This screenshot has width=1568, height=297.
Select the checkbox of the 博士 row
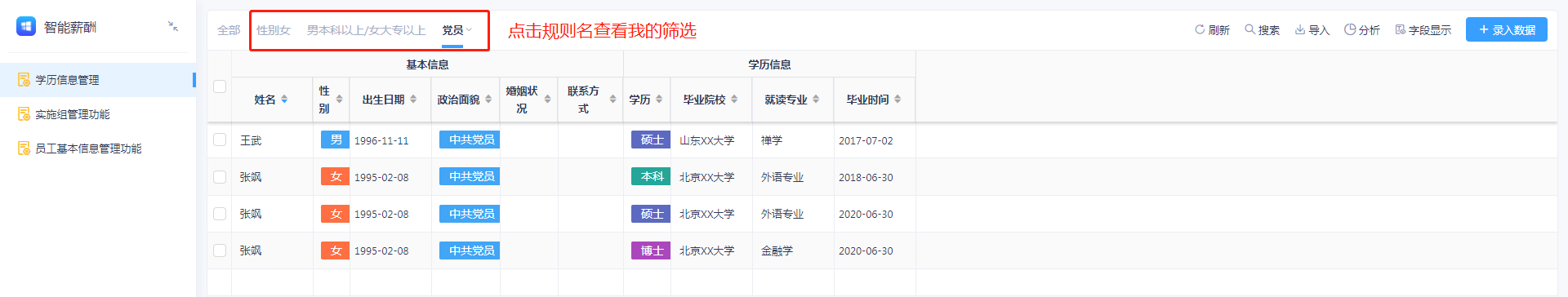pyautogui.click(x=220, y=250)
